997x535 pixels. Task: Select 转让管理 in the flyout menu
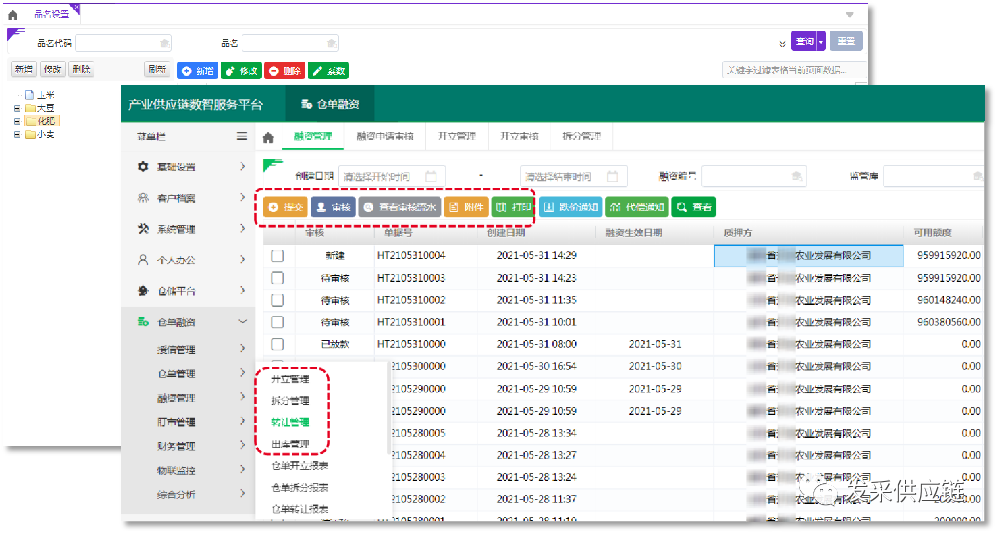[x=290, y=422]
